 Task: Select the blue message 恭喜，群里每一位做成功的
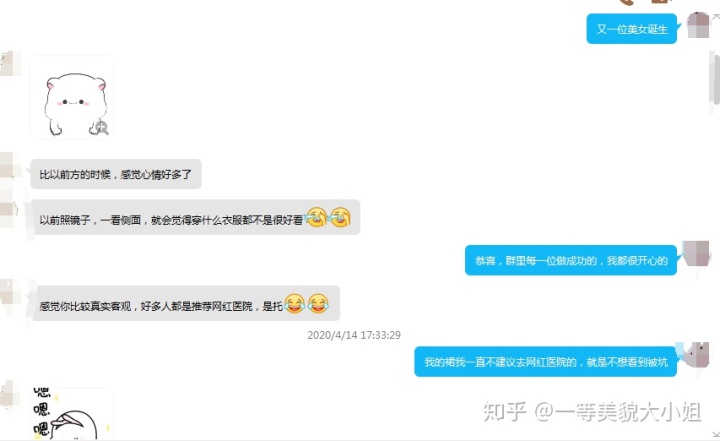pos(571,260)
